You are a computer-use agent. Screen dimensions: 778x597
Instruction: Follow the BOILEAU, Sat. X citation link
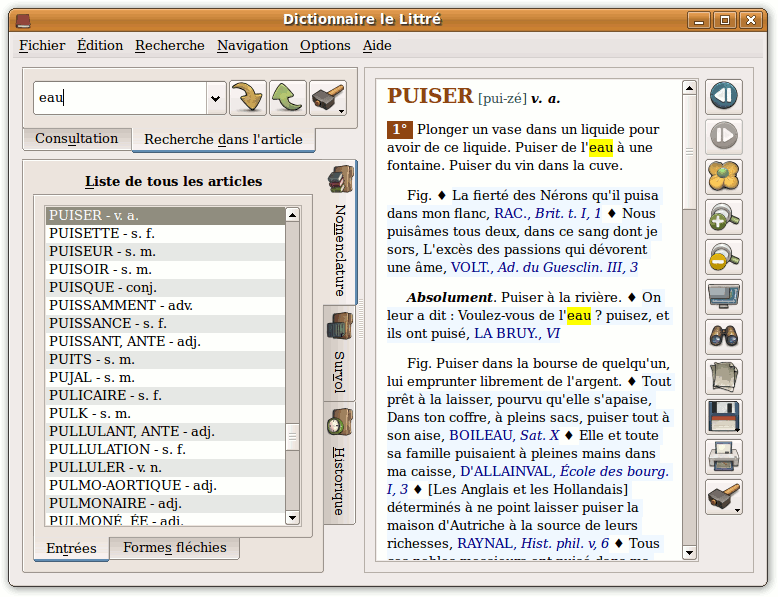pos(504,436)
